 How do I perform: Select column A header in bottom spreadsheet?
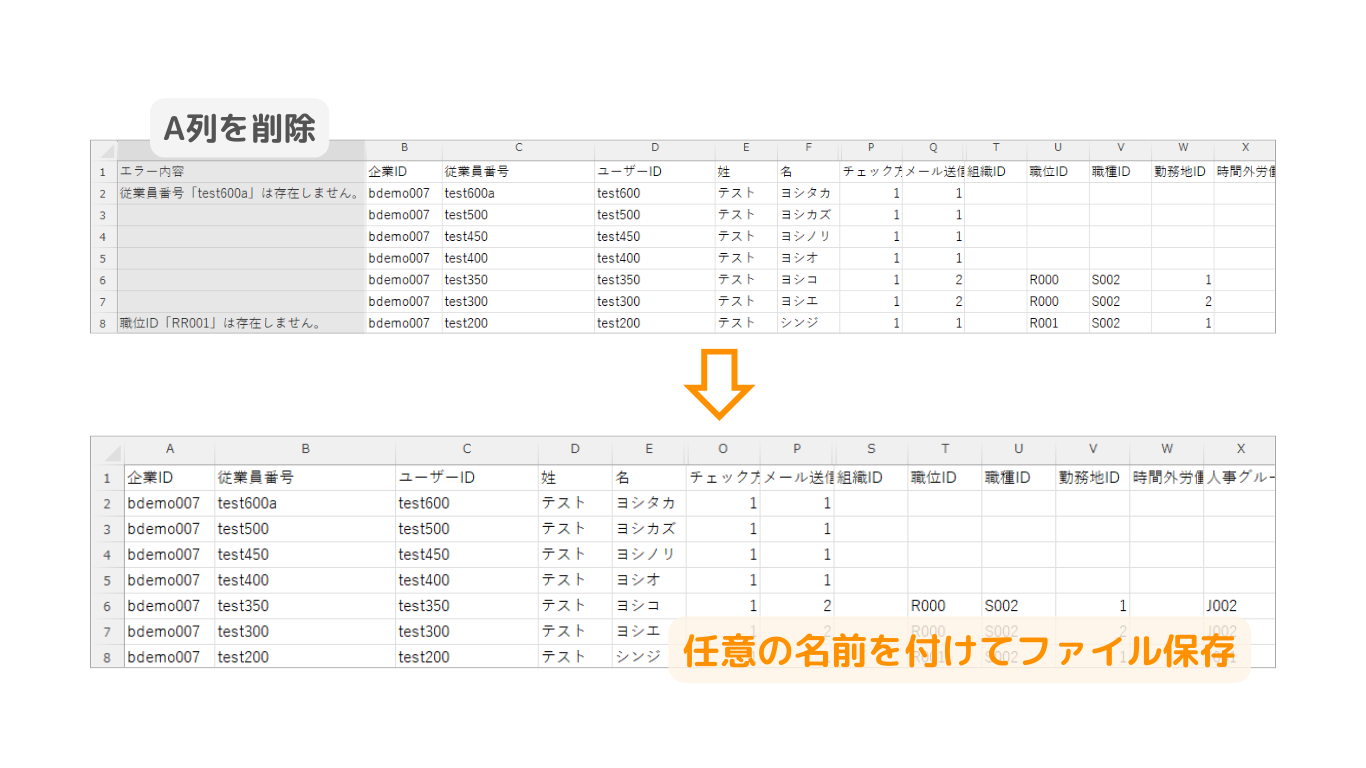click(169, 450)
